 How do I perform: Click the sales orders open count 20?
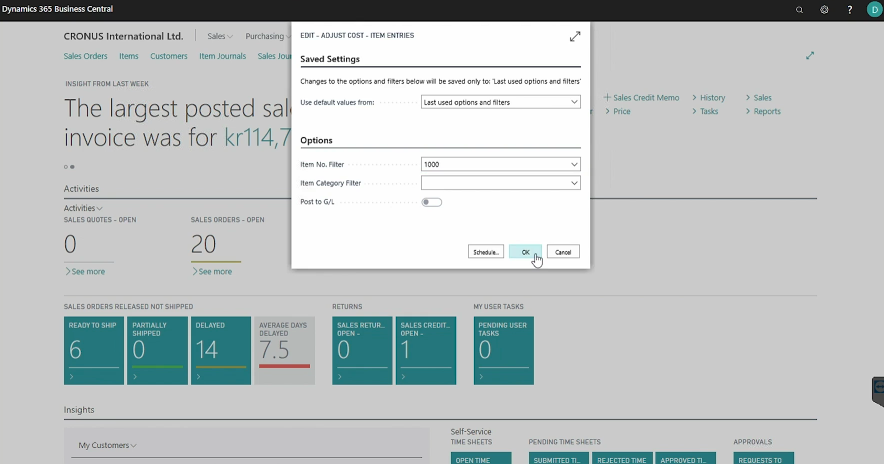point(204,244)
